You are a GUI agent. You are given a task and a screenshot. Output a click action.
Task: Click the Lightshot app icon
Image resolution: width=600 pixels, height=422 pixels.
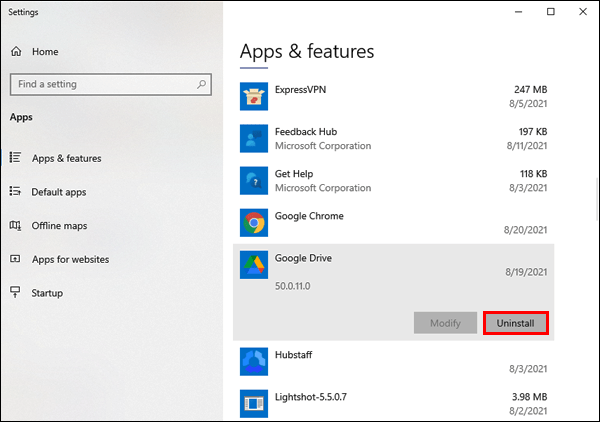click(x=254, y=403)
